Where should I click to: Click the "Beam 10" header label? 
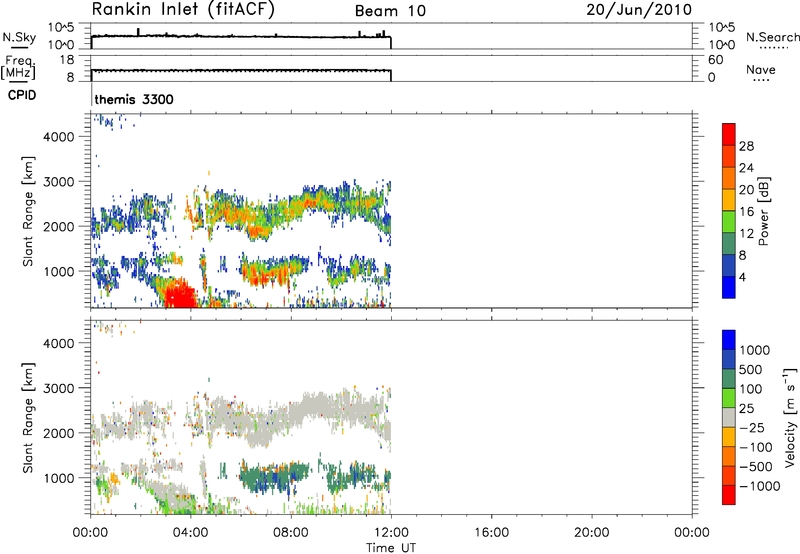coord(390,11)
